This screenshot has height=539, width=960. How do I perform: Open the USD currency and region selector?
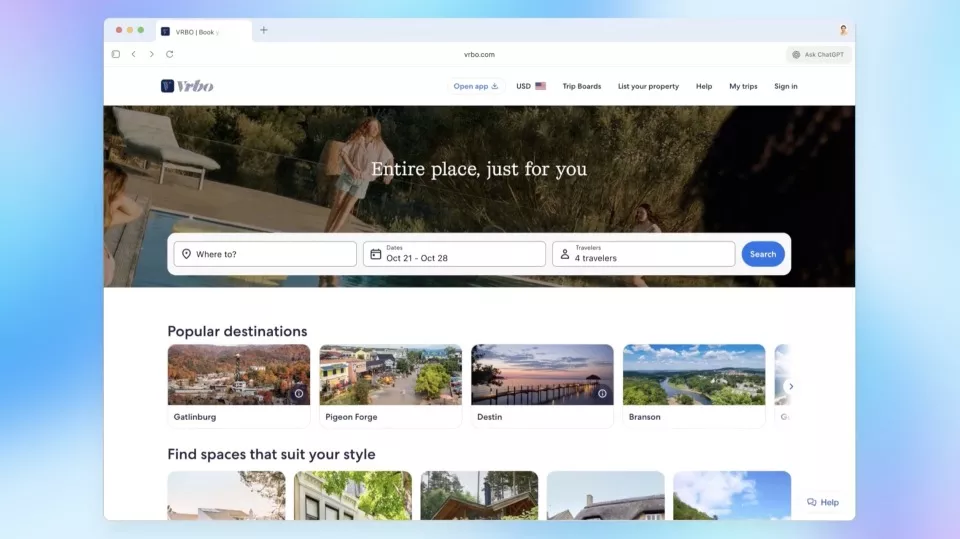click(x=531, y=86)
